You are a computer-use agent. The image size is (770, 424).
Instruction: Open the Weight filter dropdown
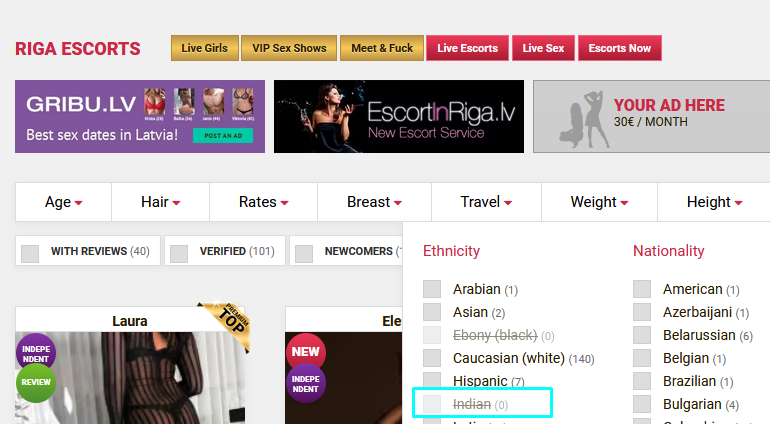click(x=599, y=202)
